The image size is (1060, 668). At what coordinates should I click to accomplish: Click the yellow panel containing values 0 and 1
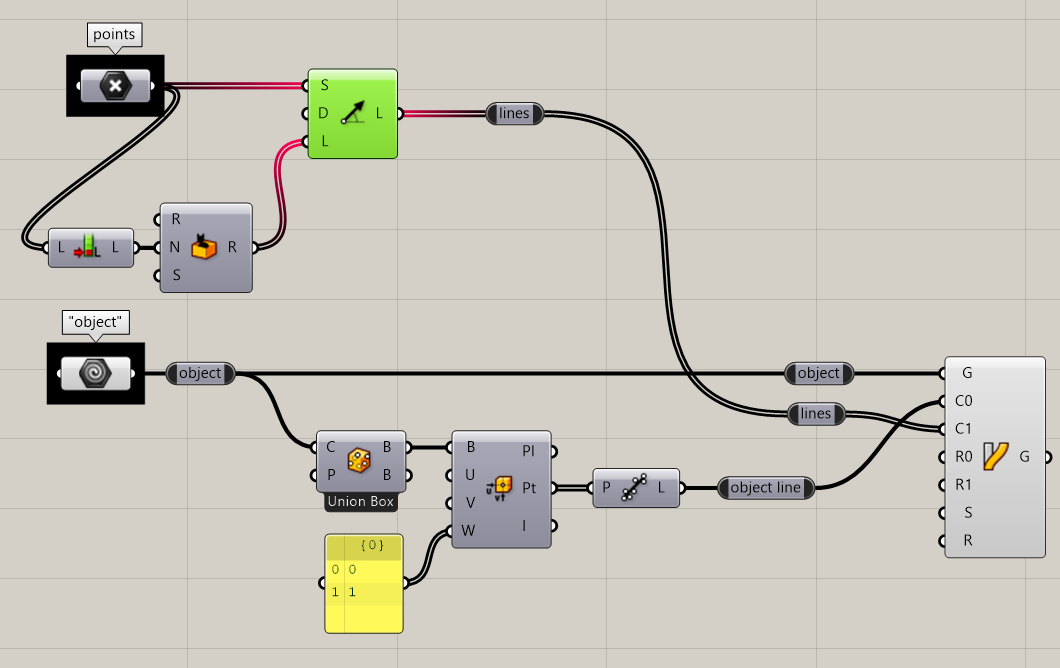[x=364, y=583]
